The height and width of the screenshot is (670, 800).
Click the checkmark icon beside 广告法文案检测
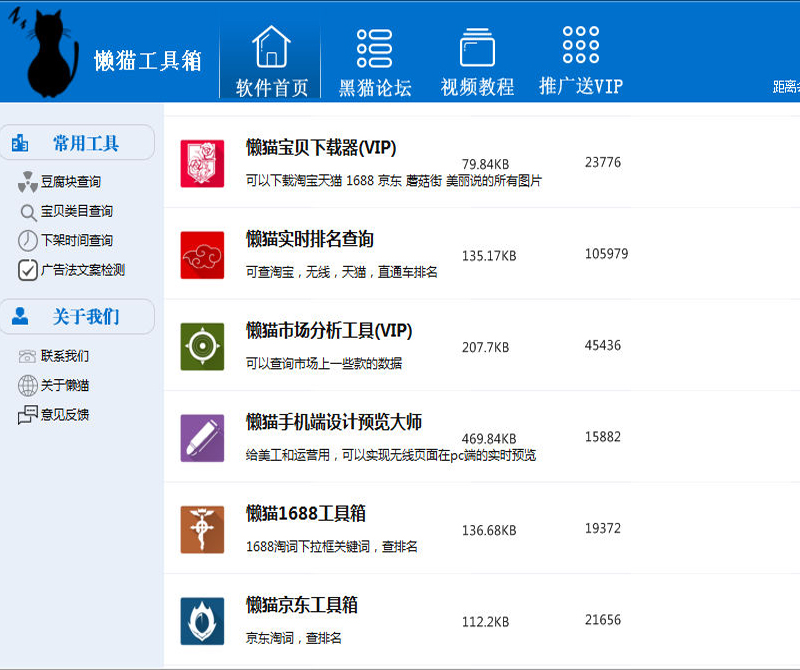tap(28, 270)
